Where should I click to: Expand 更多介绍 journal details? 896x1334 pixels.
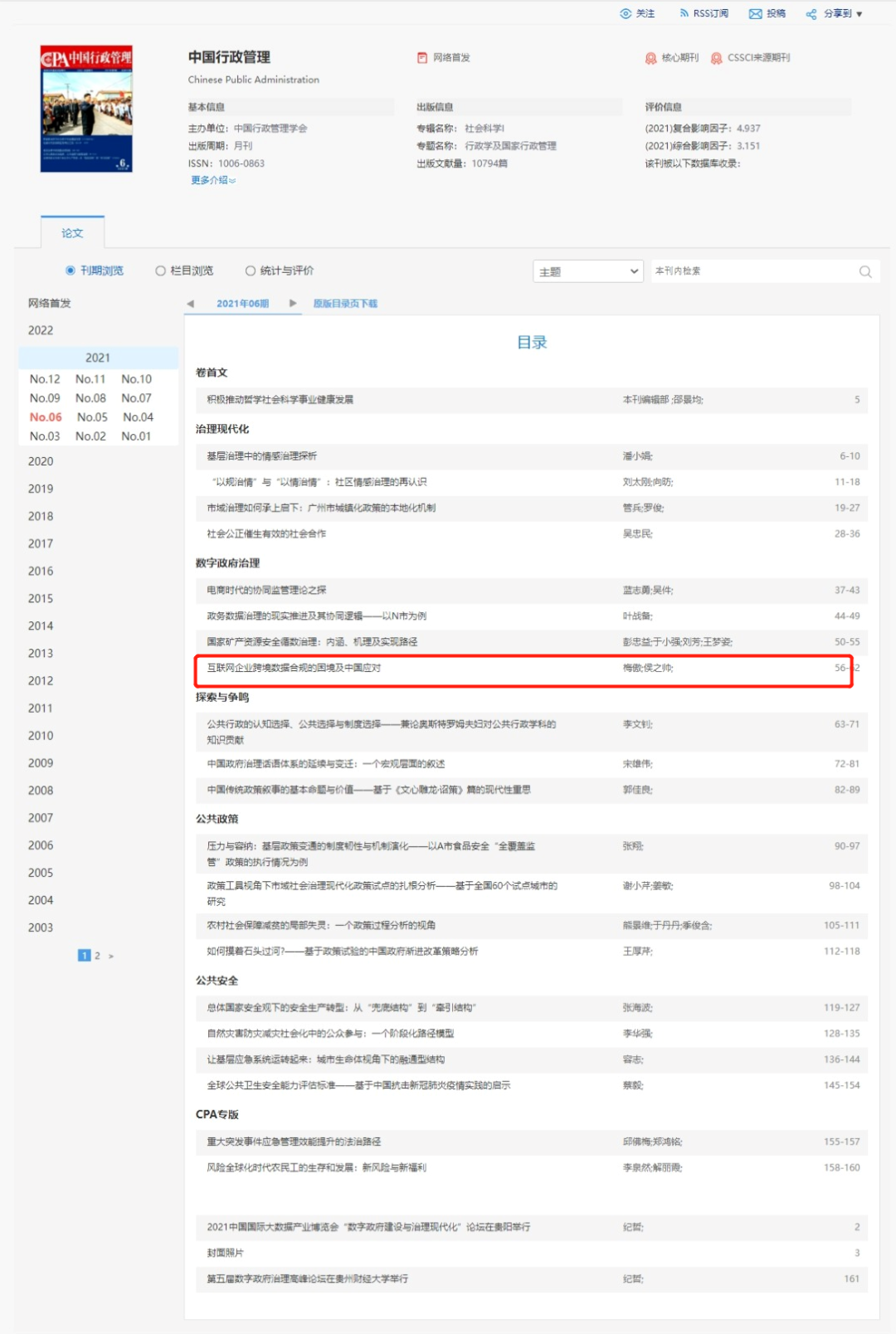[x=213, y=180]
